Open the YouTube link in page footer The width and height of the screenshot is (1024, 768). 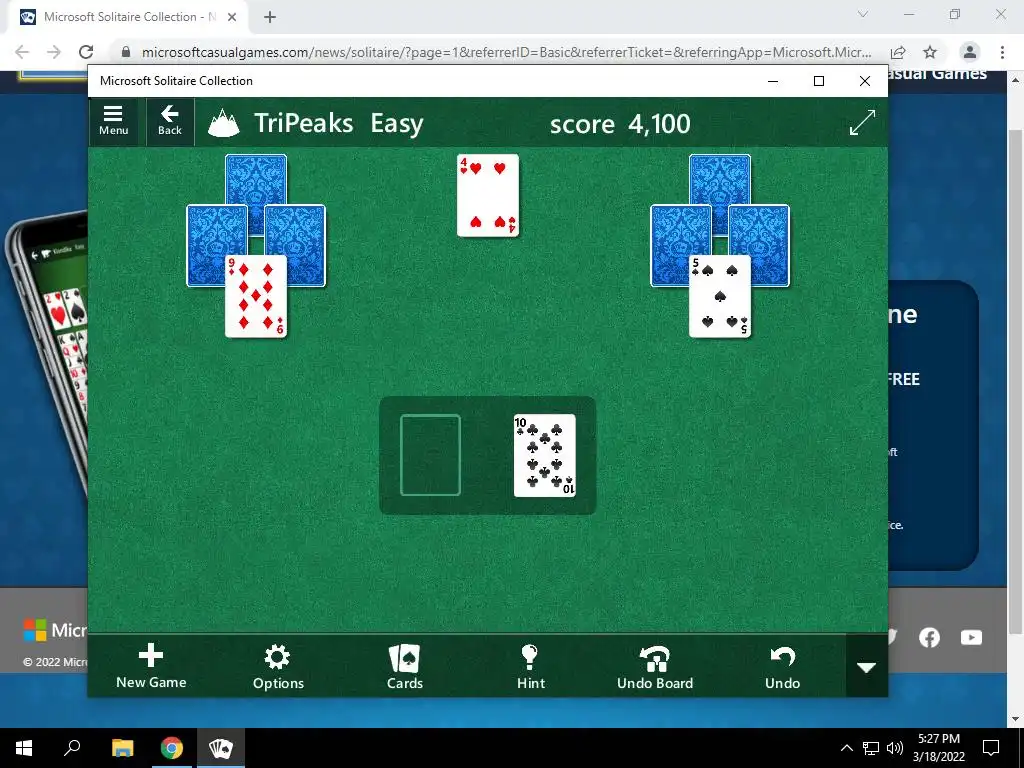tap(971, 637)
